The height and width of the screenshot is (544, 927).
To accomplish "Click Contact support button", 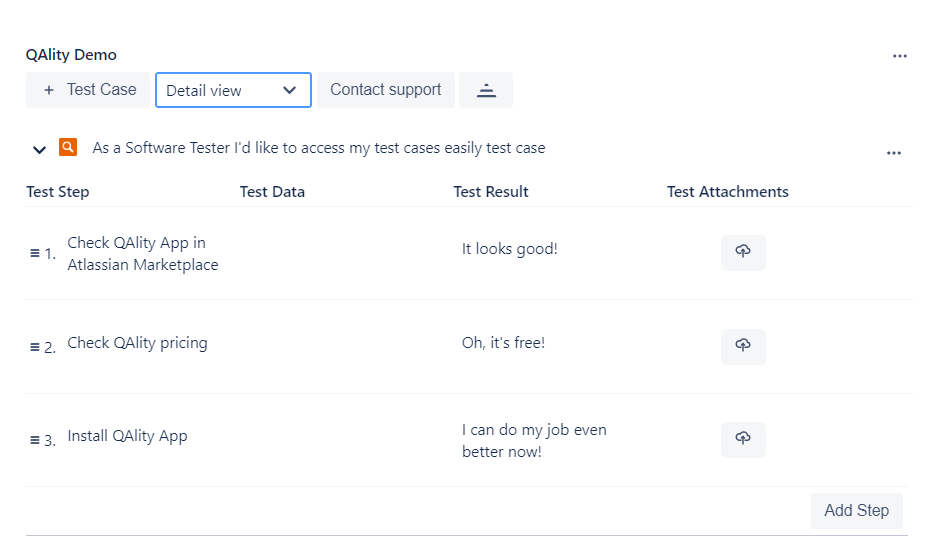I will tap(385, 90).
